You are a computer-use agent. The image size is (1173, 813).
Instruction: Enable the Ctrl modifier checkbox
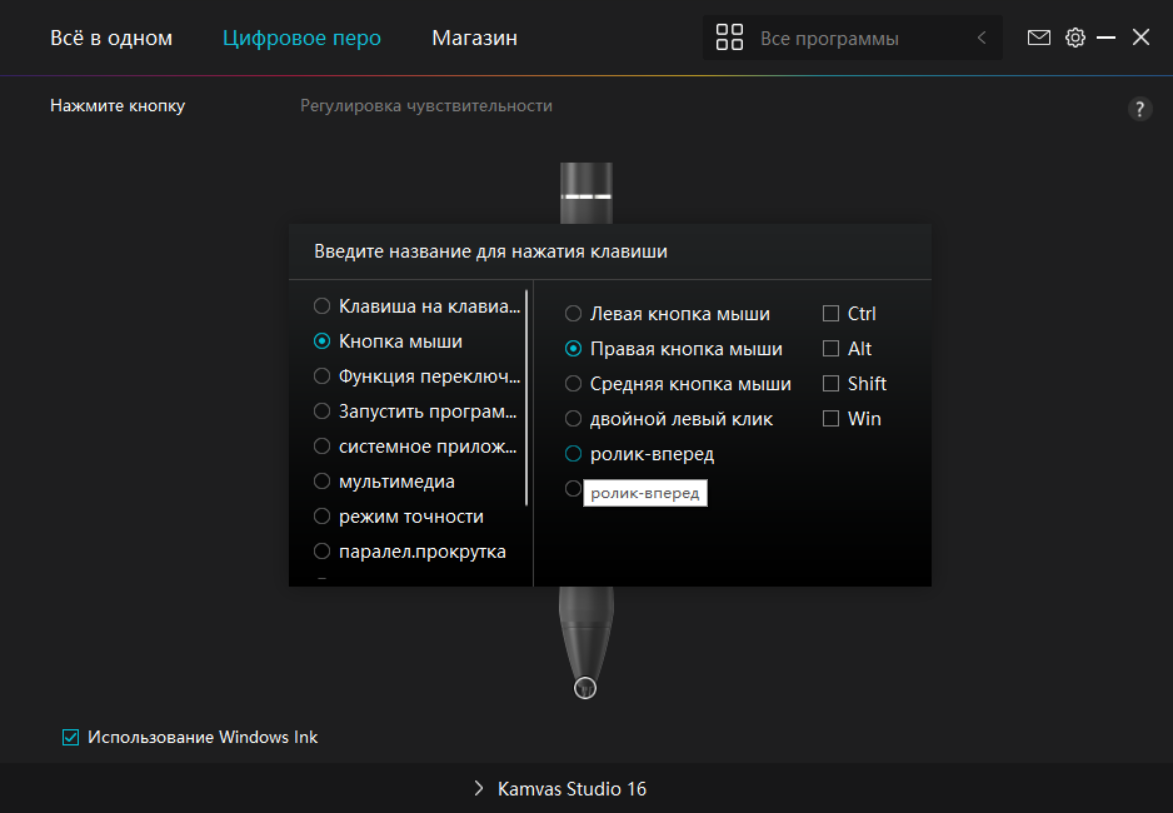coord(831,314)
